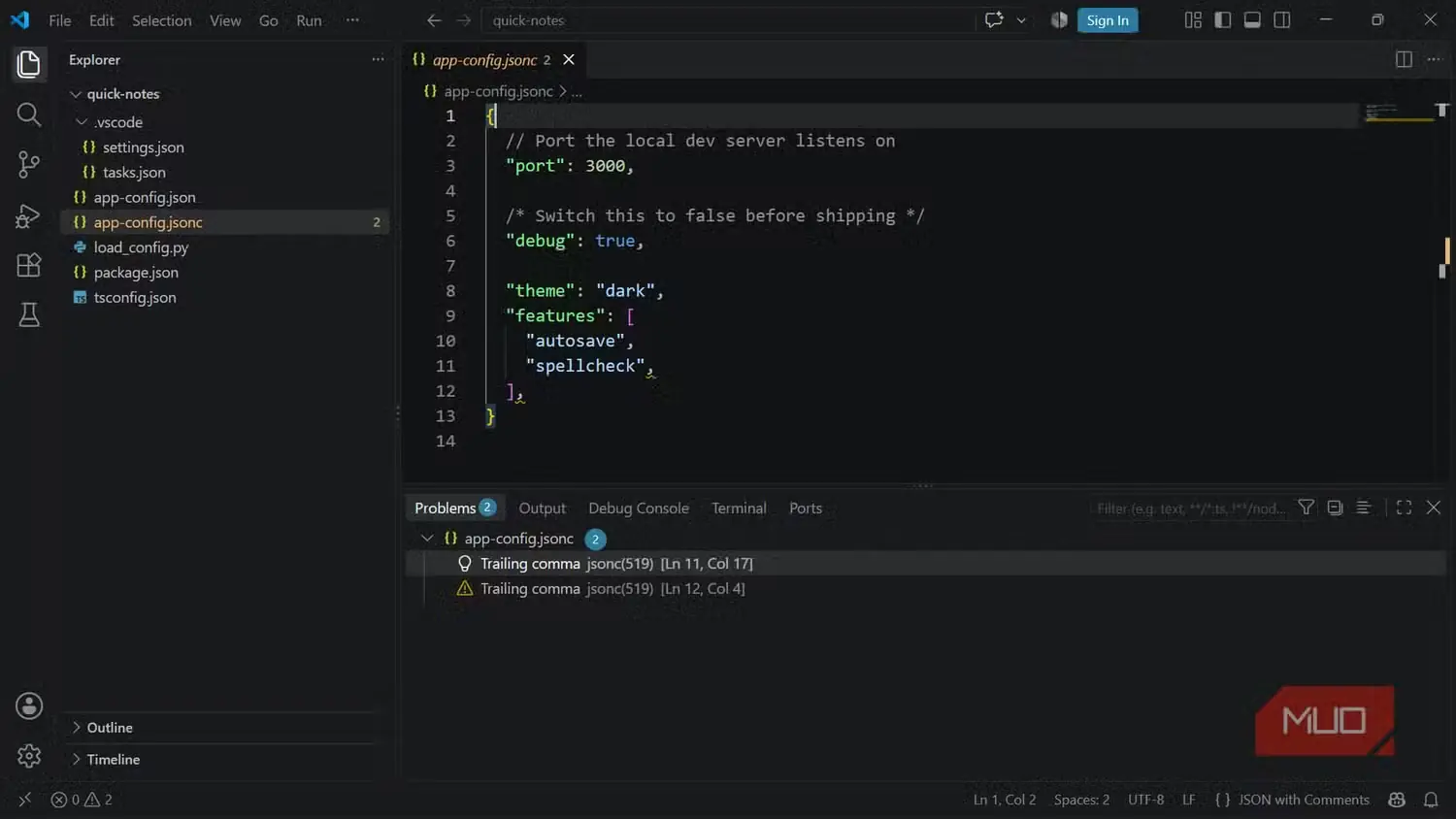Viewport: 1456px width, 819px height.
Task: Toggle primary side bar layout icon
Action: 1223,19
